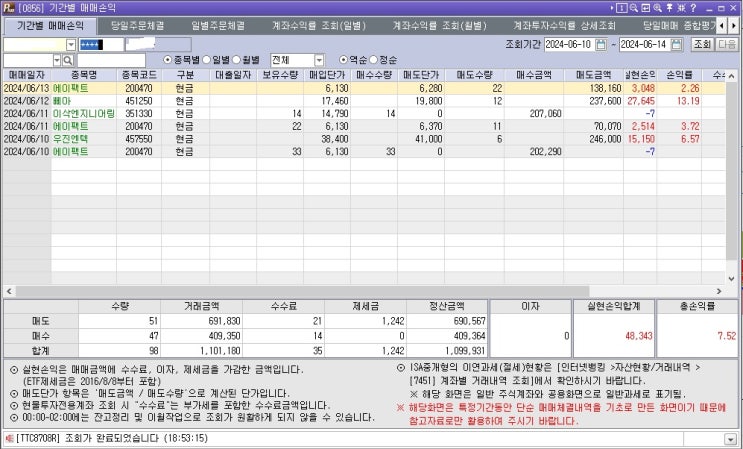
Task: Select the 이삭엔지니어링 row
Action: (364, 114)
